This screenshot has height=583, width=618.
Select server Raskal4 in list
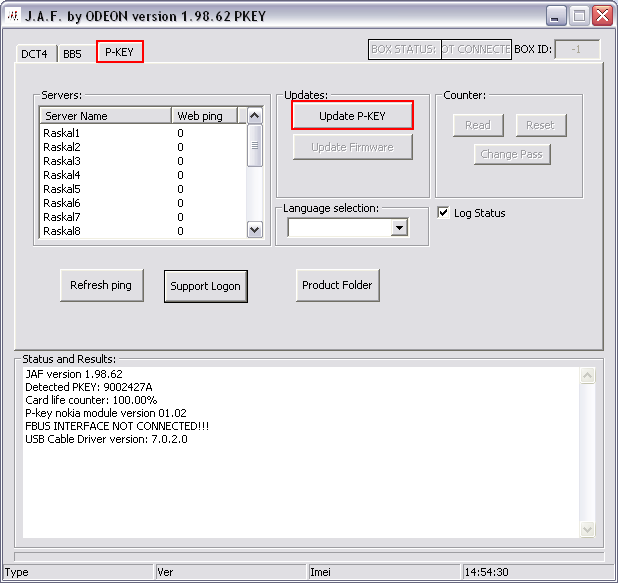click(143, 175)
